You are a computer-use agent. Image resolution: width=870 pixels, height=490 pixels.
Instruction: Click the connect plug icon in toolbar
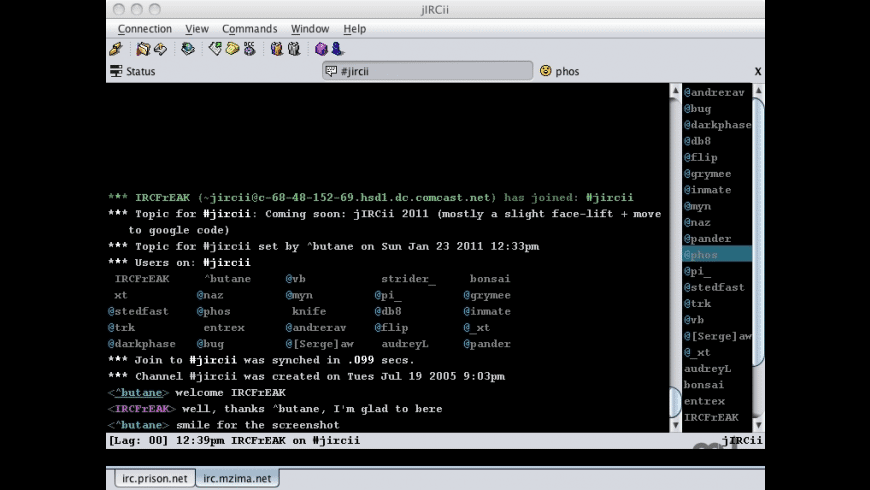pyautogui.click(x=115, y=49)
